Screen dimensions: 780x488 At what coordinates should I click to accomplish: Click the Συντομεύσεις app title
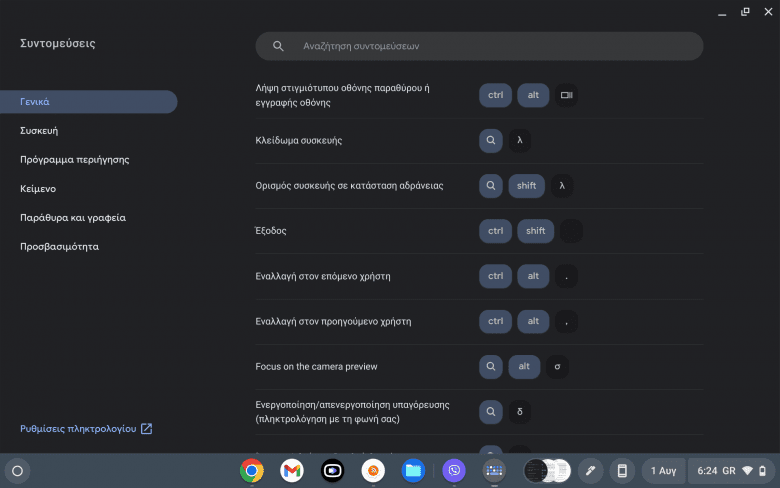[58, 43]
